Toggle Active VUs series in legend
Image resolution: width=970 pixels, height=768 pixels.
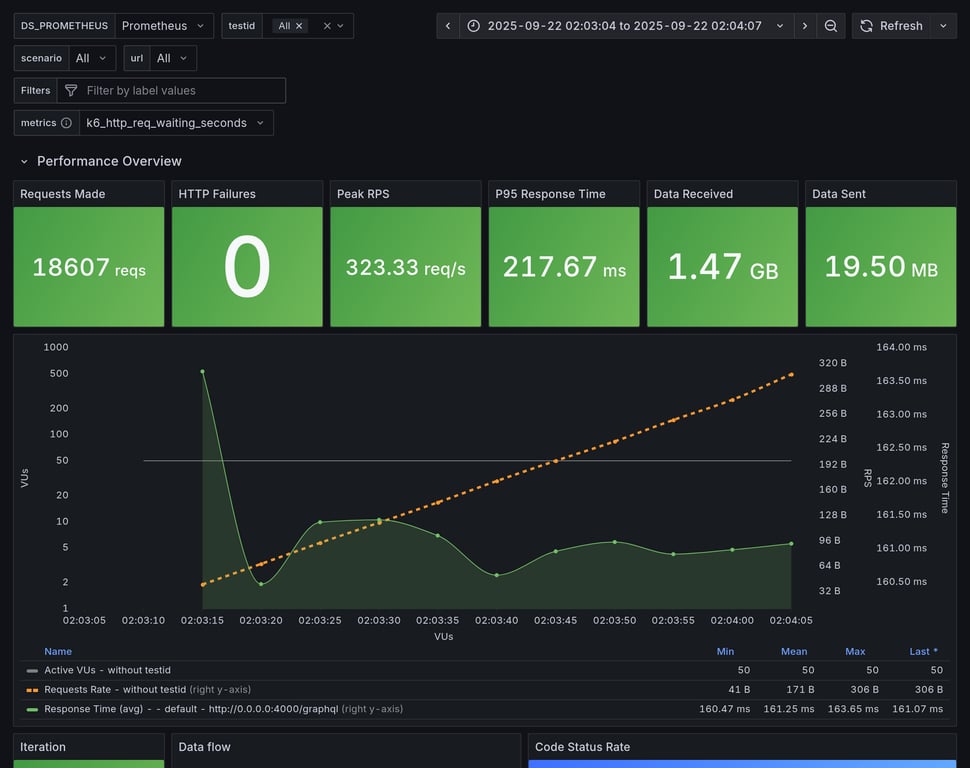point(101,670)
